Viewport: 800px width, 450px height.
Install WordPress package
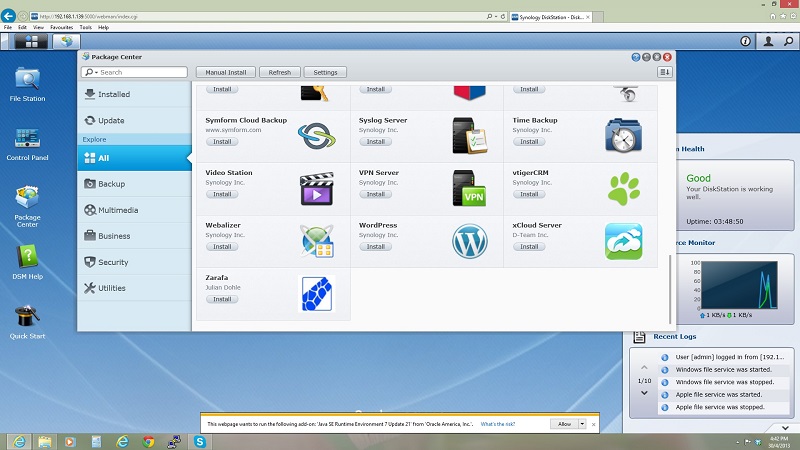[376, 246]
